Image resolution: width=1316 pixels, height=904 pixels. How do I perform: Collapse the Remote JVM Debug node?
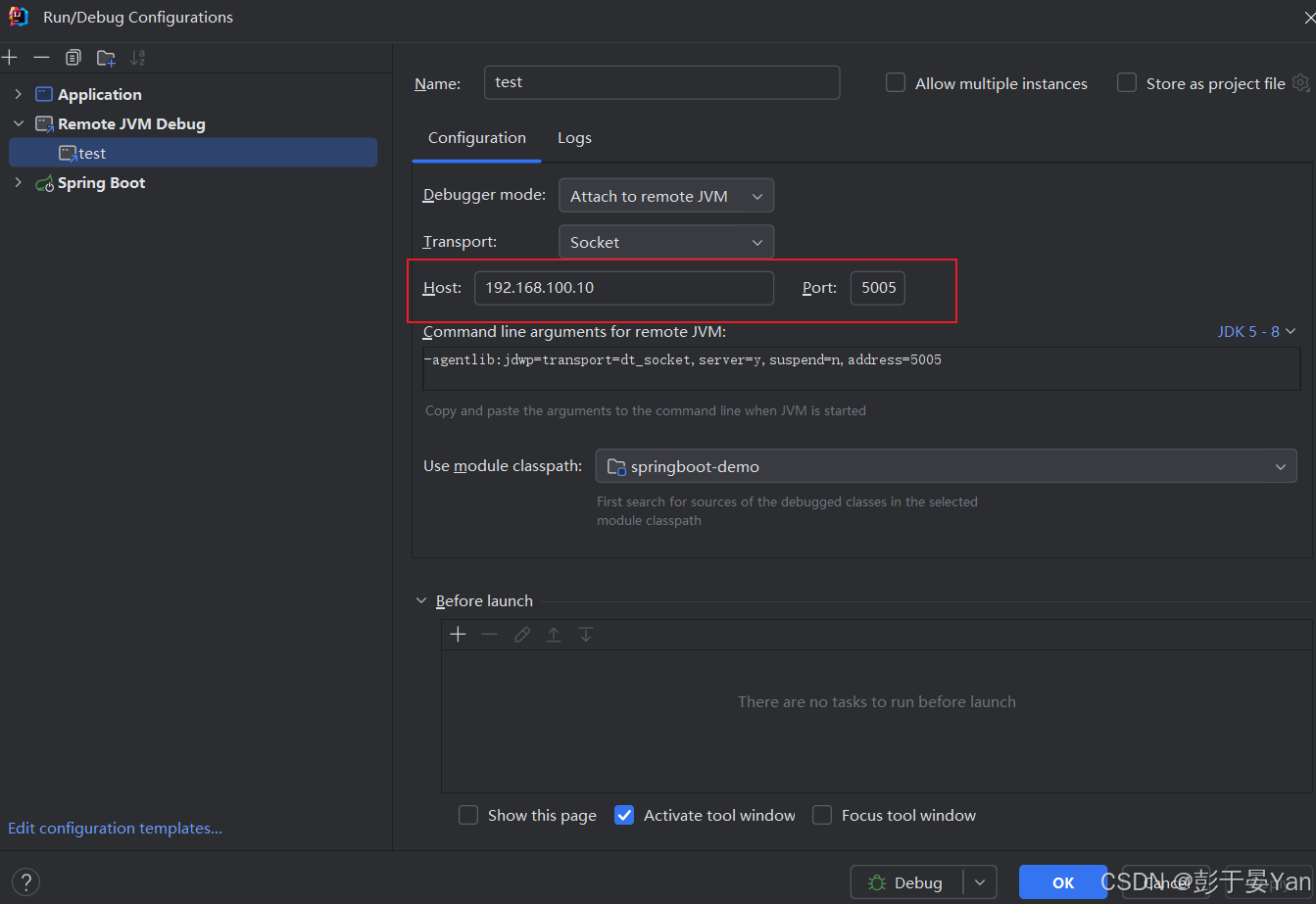coord(18,124)
